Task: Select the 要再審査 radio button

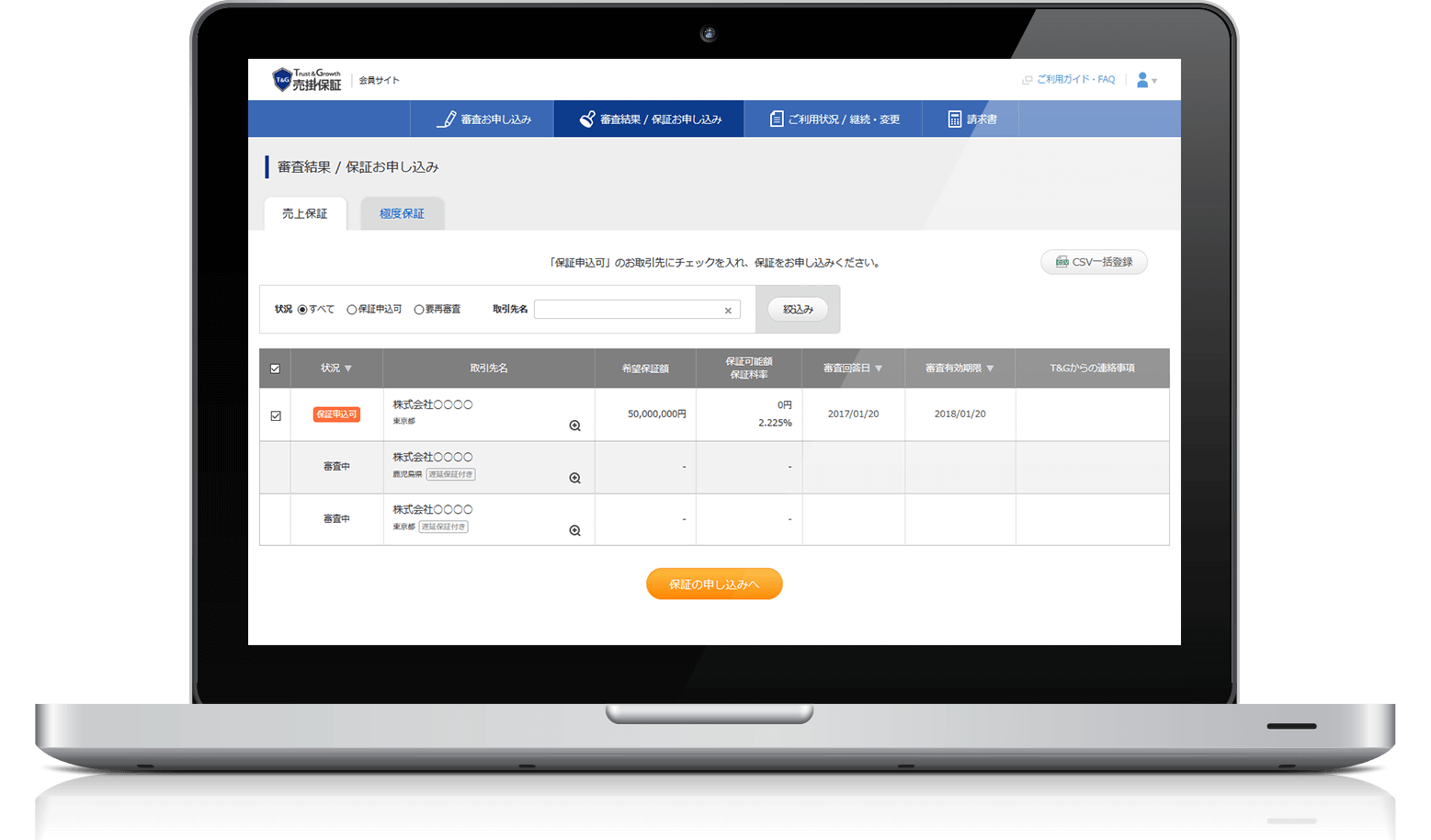Action: point(419,310)
